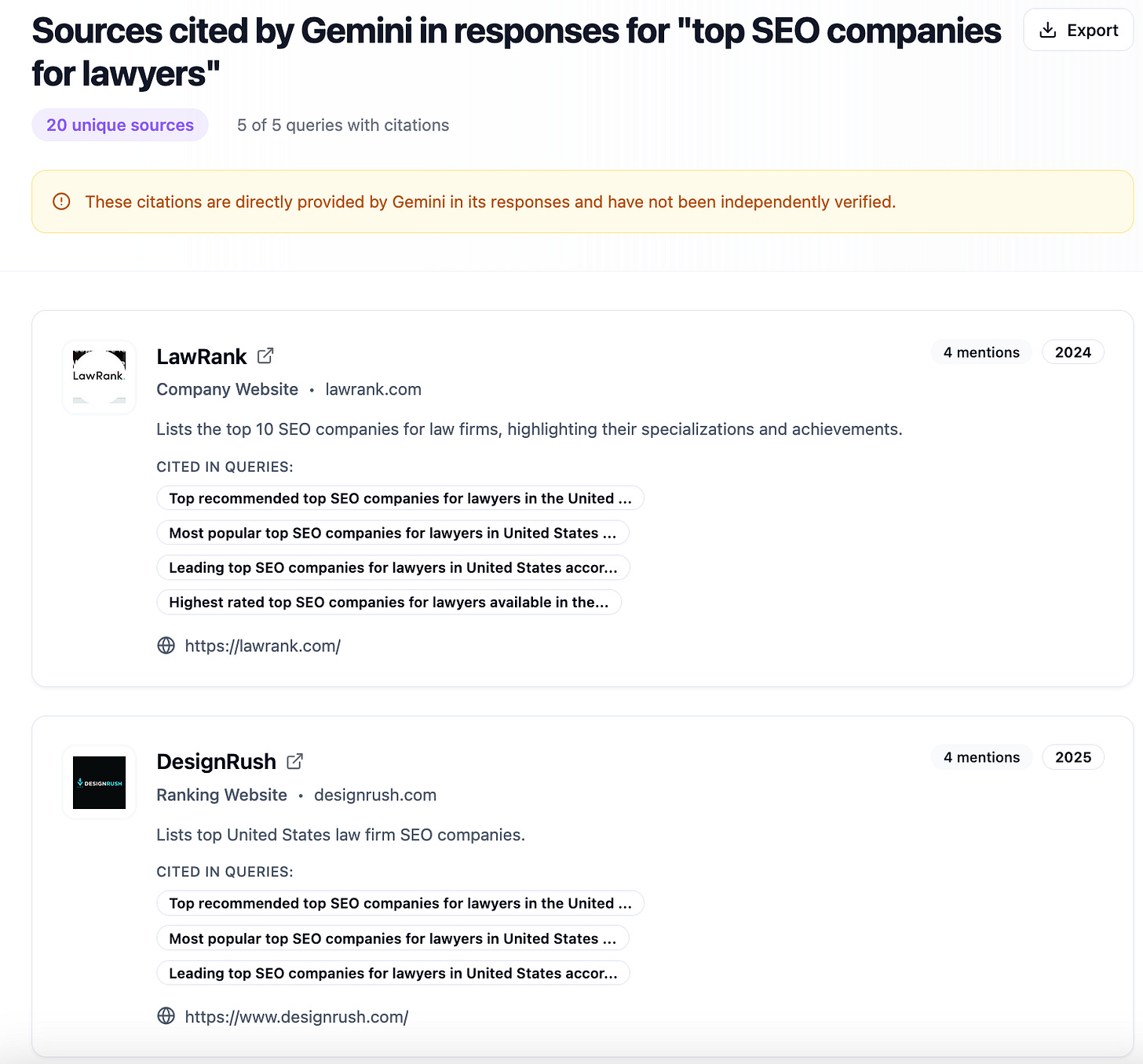Select DesignRush's 'Top recommended top SEO companies' chip
The height and width of the screenshot is (1064, 1143).
coord(400,903)
